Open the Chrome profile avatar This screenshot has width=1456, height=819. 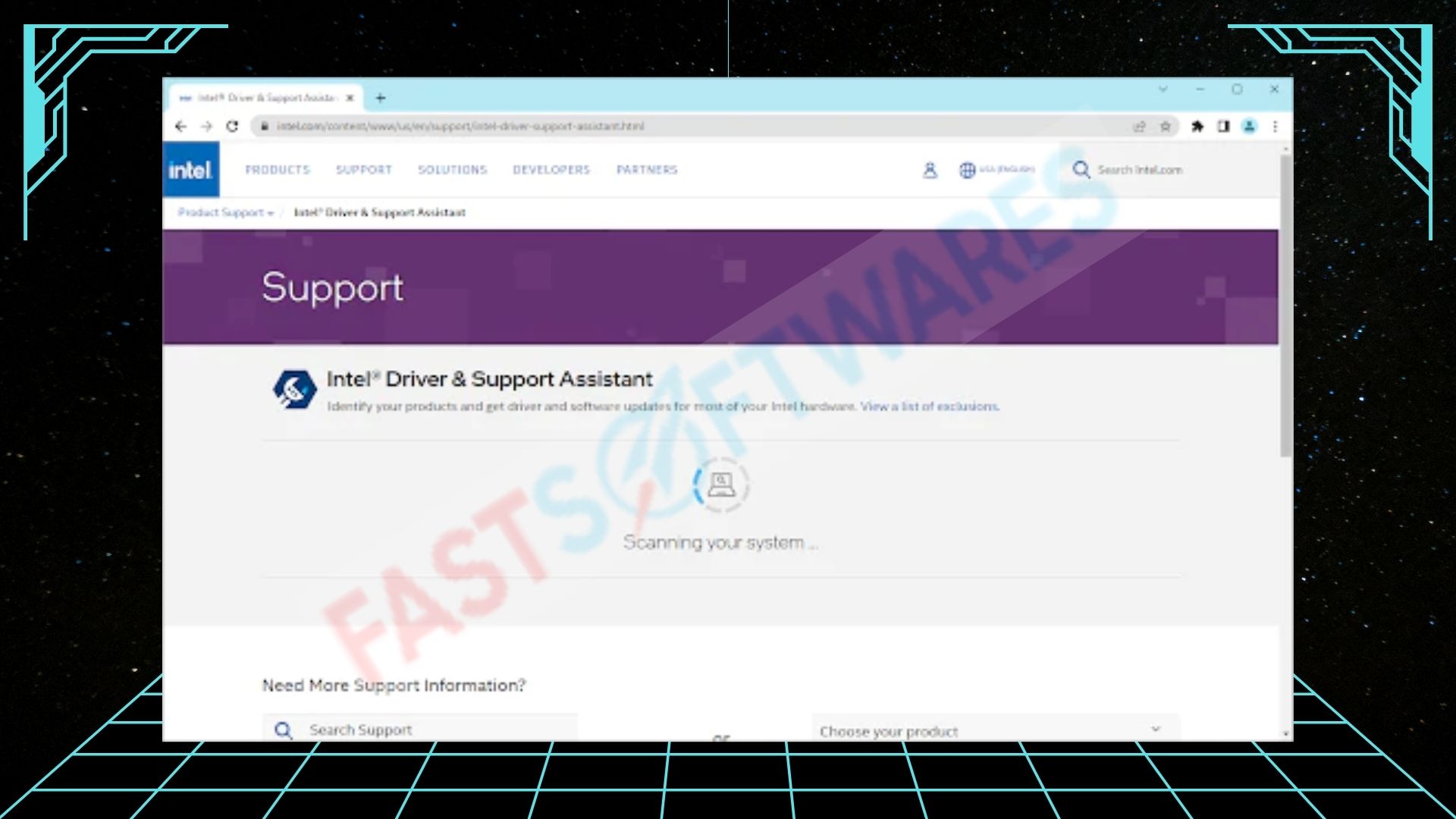(1249, 127)
